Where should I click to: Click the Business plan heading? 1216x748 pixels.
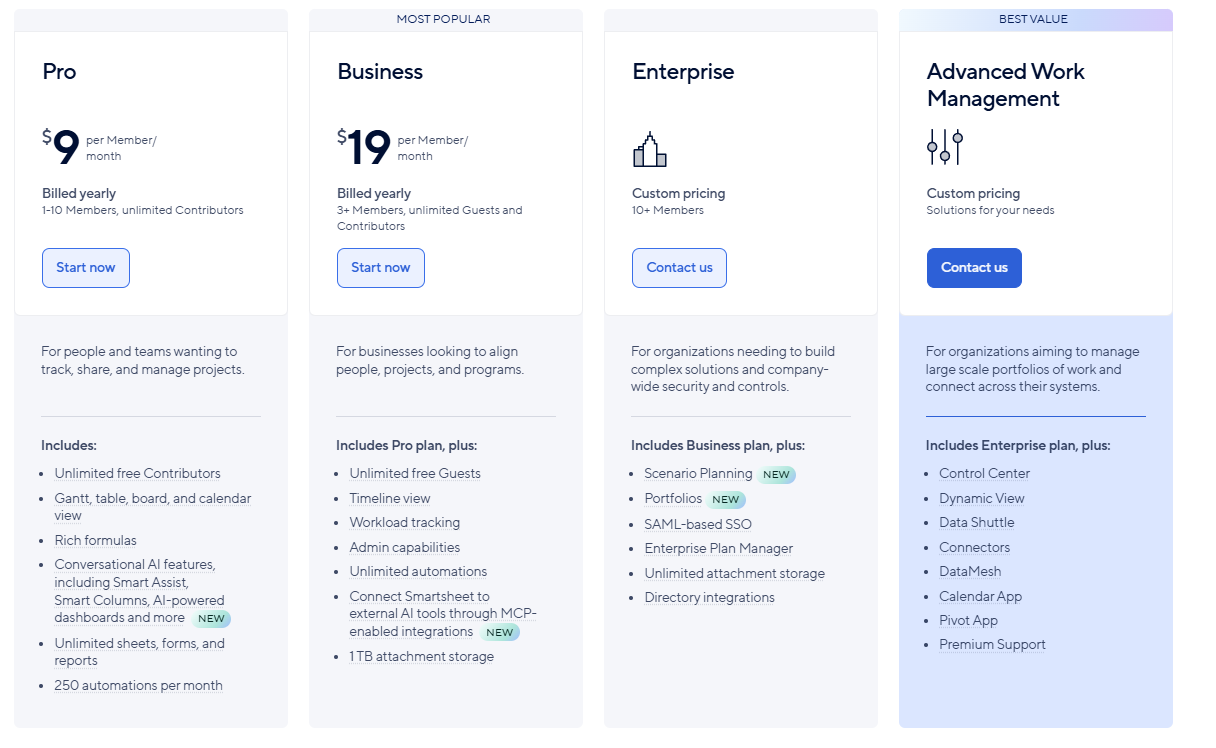pyautogui.click(x=380, y=72)
